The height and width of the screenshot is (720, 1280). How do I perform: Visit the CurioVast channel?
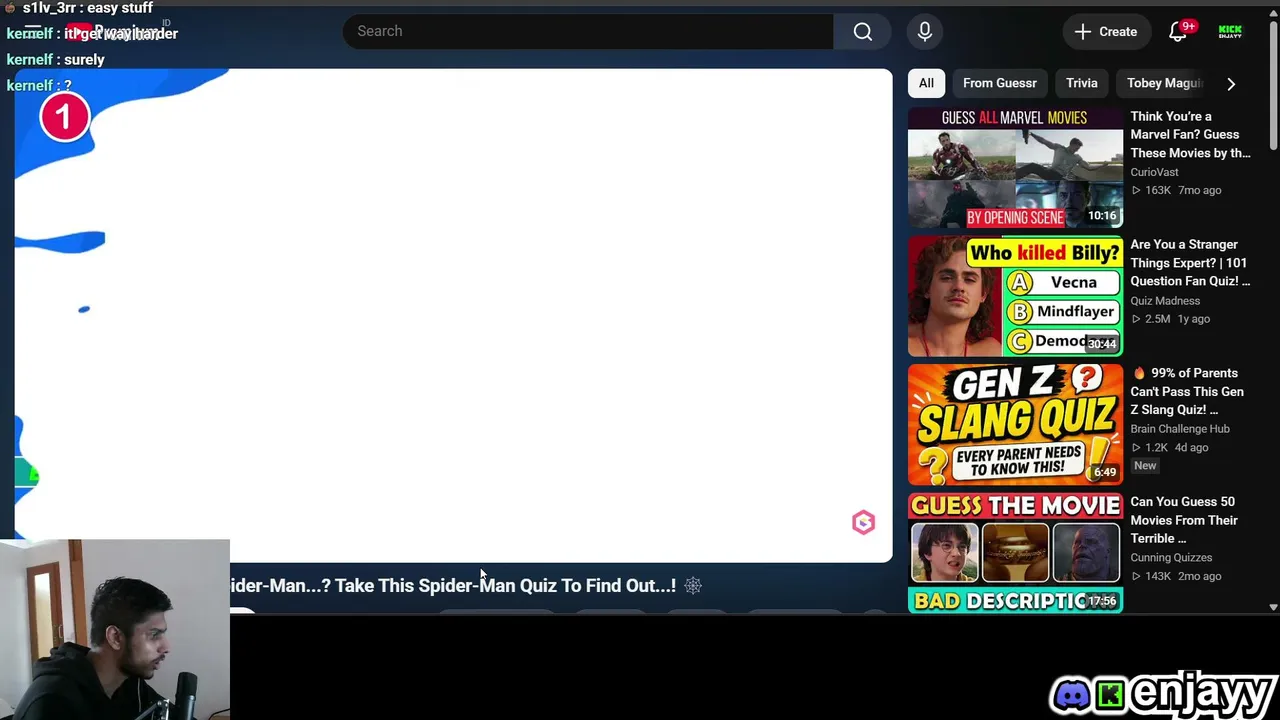(1154, 172)
